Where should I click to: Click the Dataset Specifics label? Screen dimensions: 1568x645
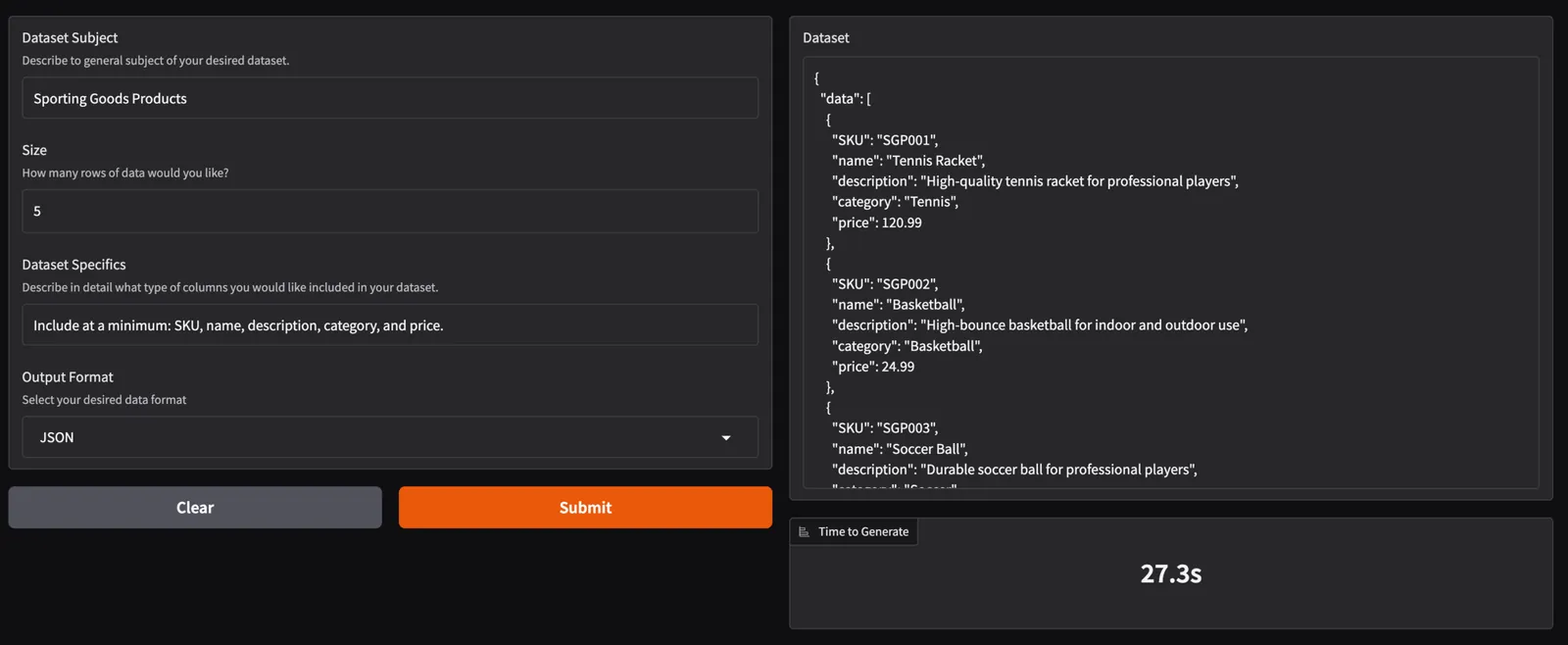pyautogui.click(x=73, y=265)
